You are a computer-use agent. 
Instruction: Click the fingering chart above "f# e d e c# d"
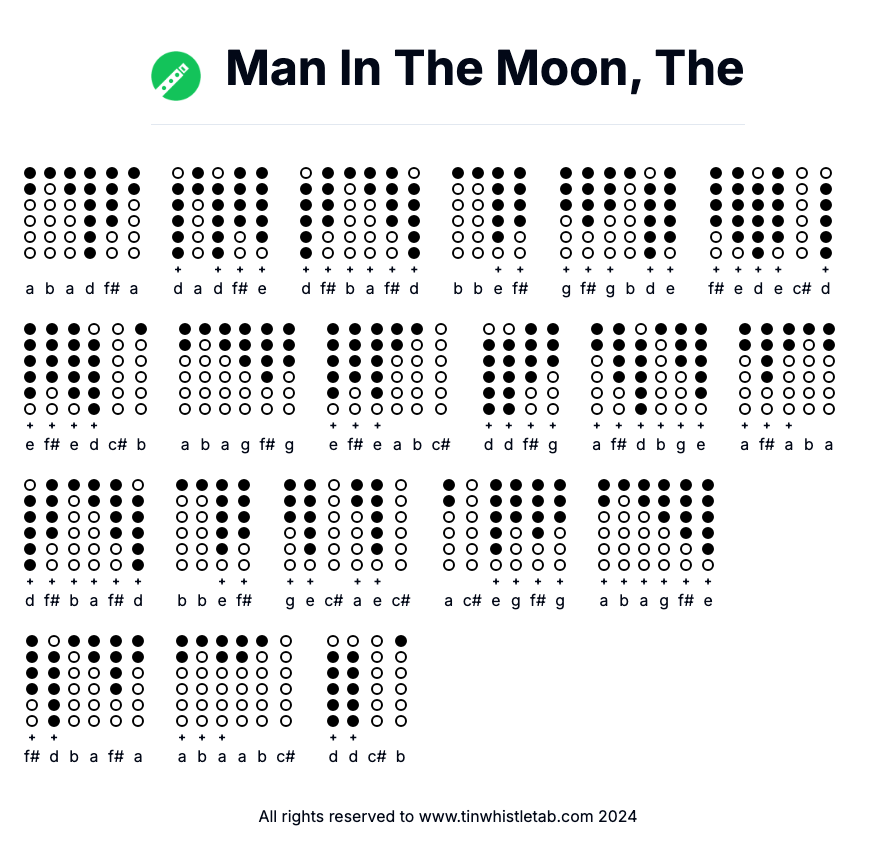pyautogui.click(x=771, y=213)
